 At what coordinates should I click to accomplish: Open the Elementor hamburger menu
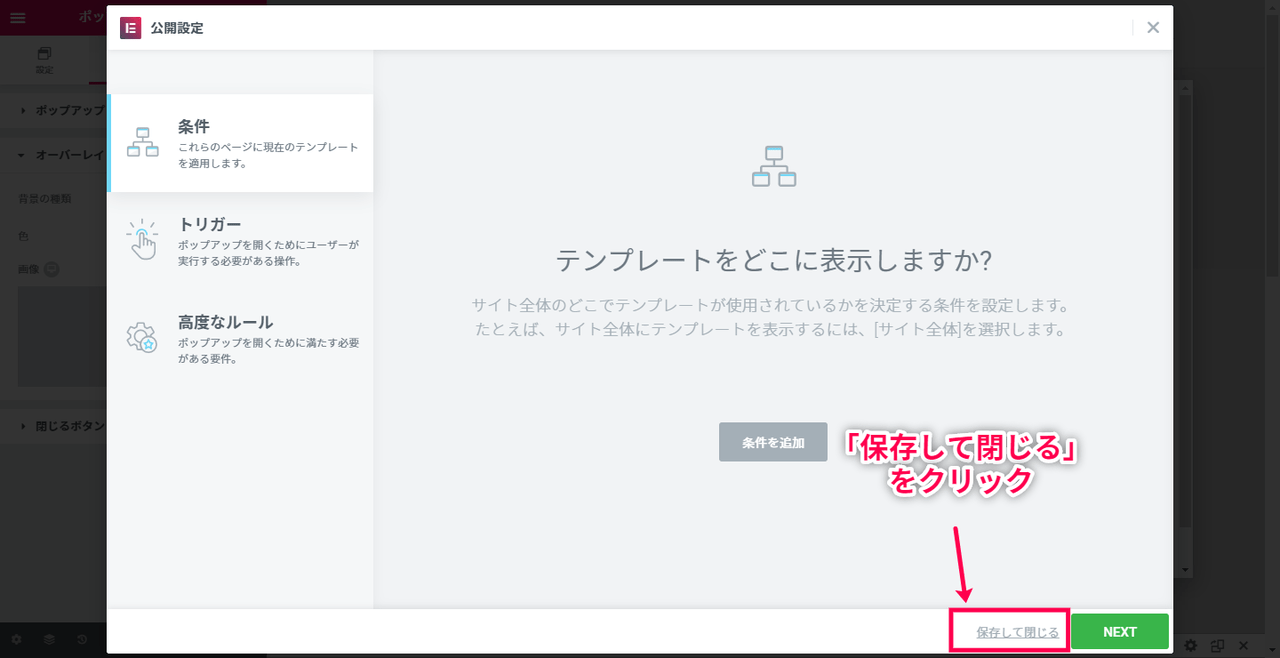[18, 18]
